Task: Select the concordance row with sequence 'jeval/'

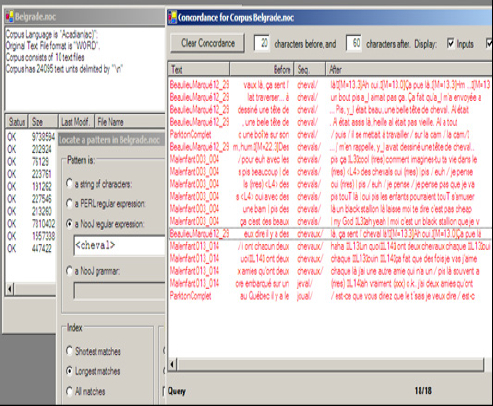Action: (x=330, y=284)
